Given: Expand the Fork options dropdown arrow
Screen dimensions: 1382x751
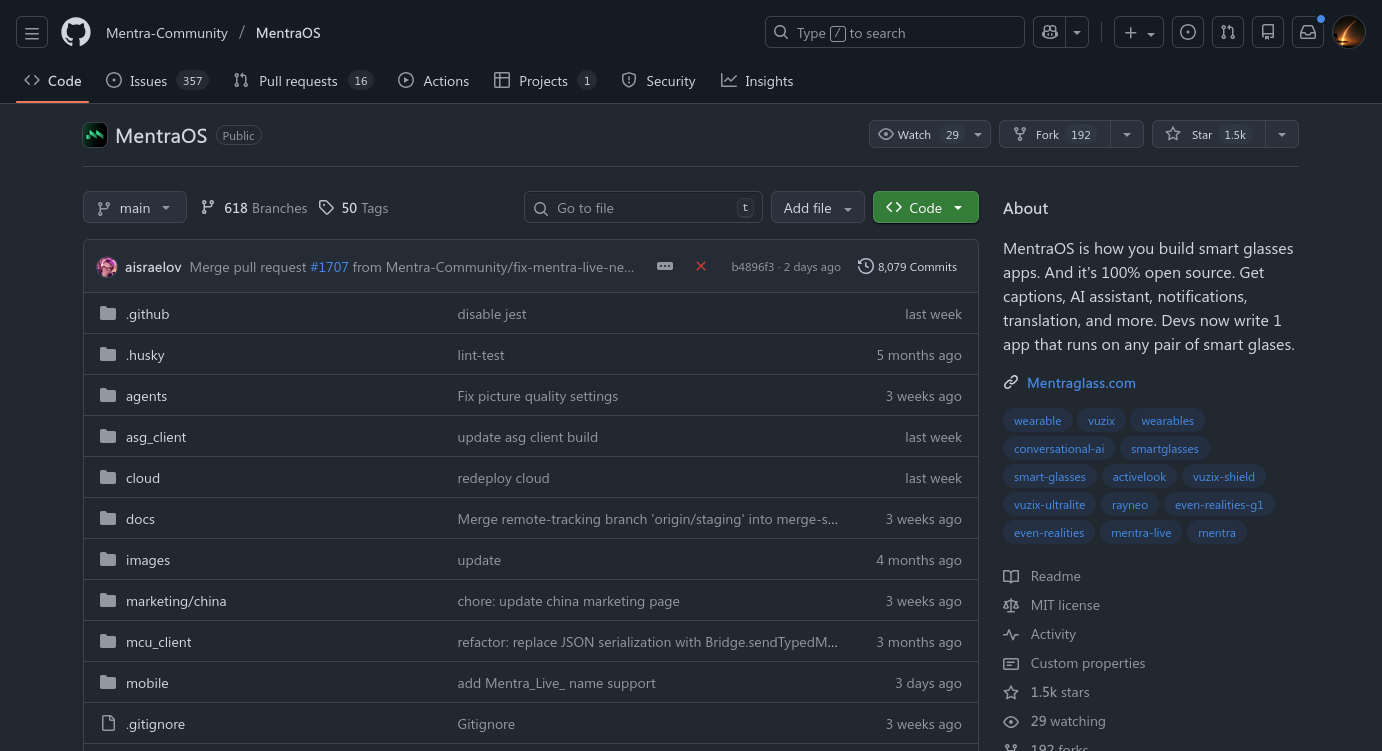Looking at the screenshot, I should pos(1127,135).
